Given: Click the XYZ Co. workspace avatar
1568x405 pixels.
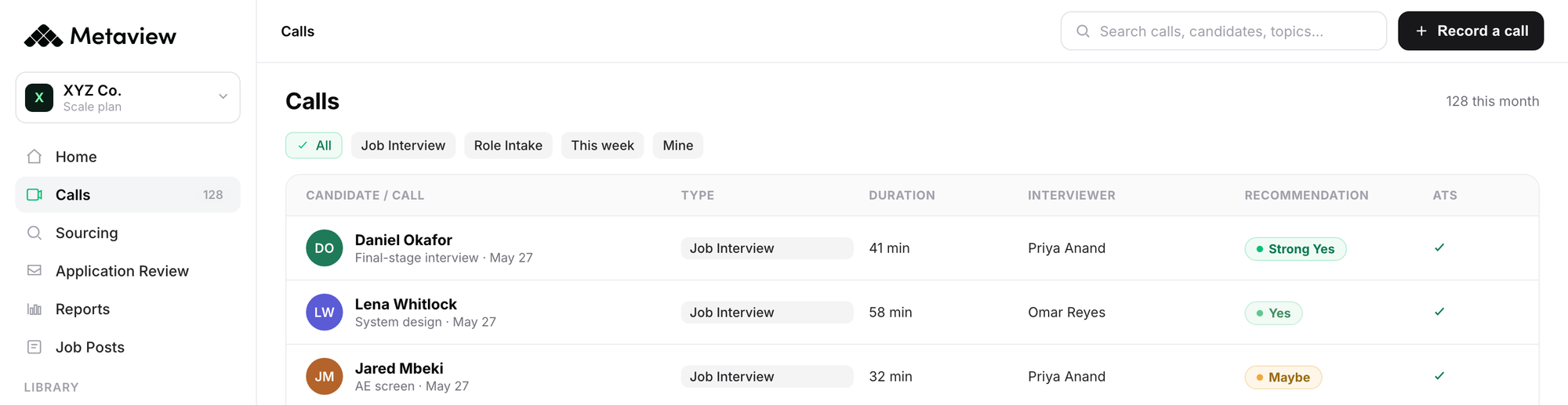Looking at the screenshot, I should 39,98.
